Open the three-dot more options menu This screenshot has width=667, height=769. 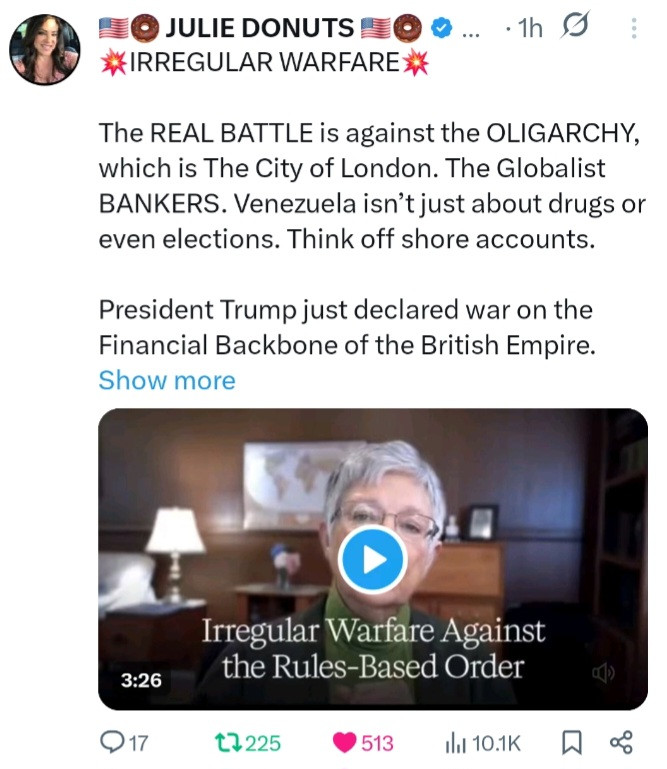coord(634,28)
